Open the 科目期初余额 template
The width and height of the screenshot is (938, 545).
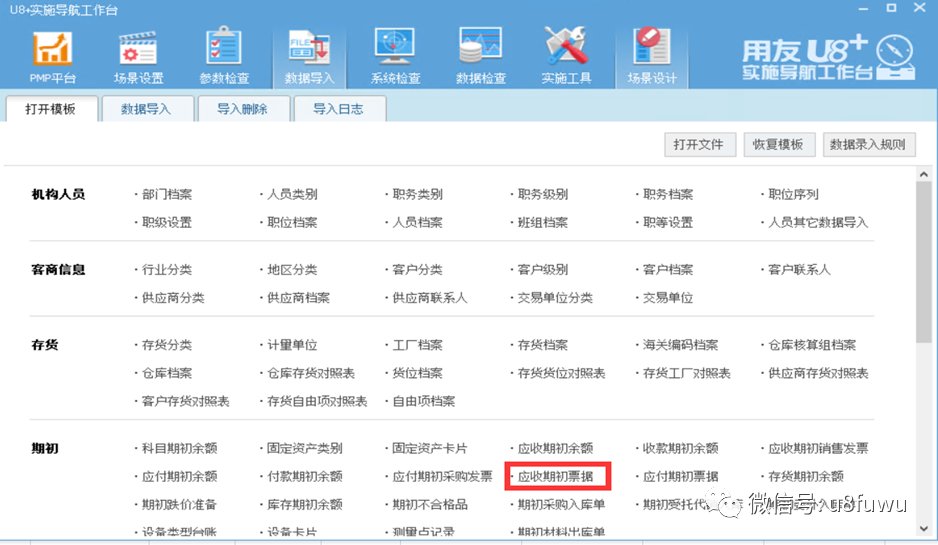point(179,449)
